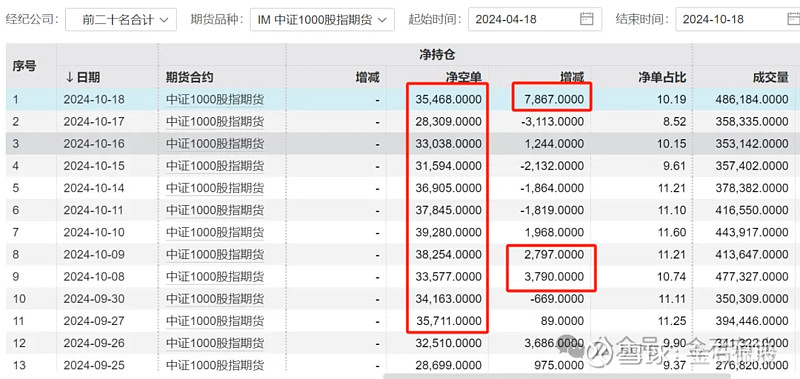800x379 pixels.
Task: Click net short value 38,254.0000
Action: [448, 255]
